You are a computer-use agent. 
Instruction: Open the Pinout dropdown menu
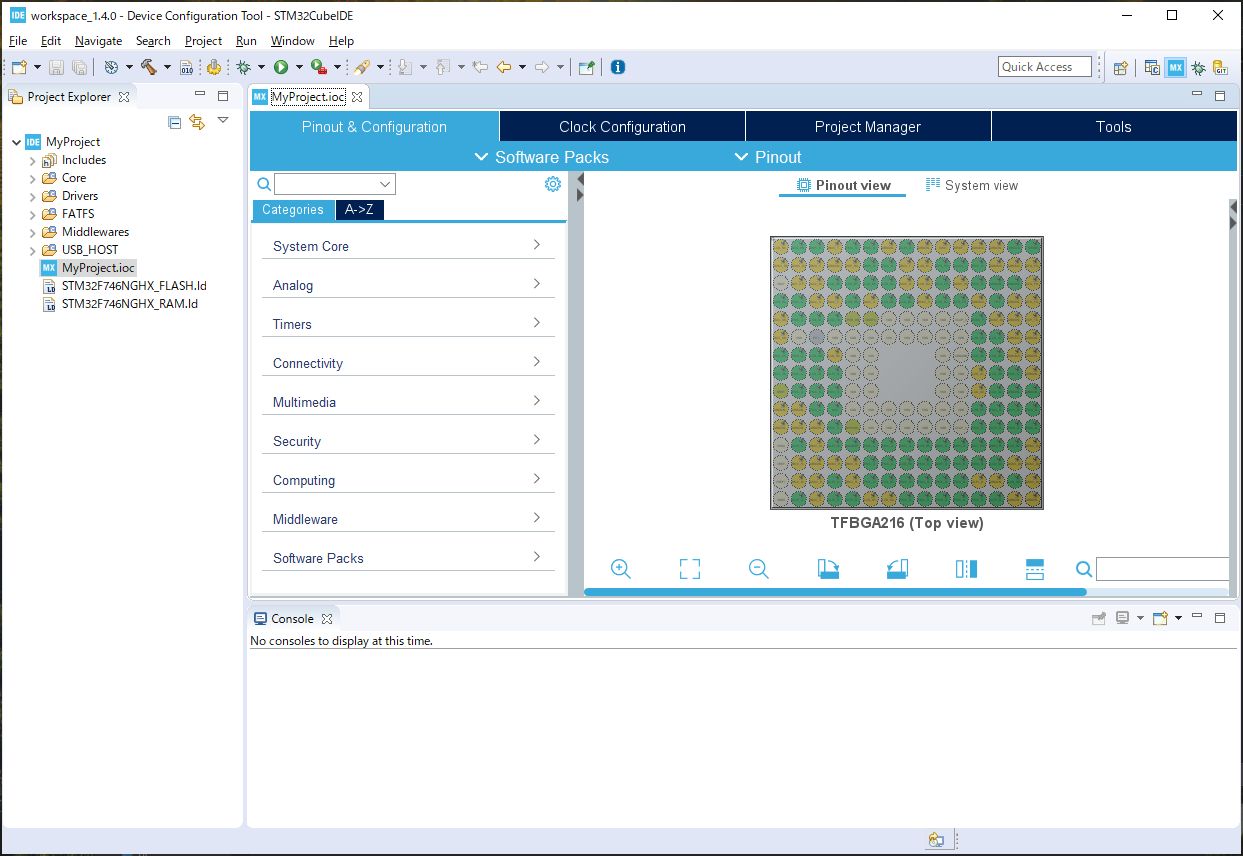768,157
